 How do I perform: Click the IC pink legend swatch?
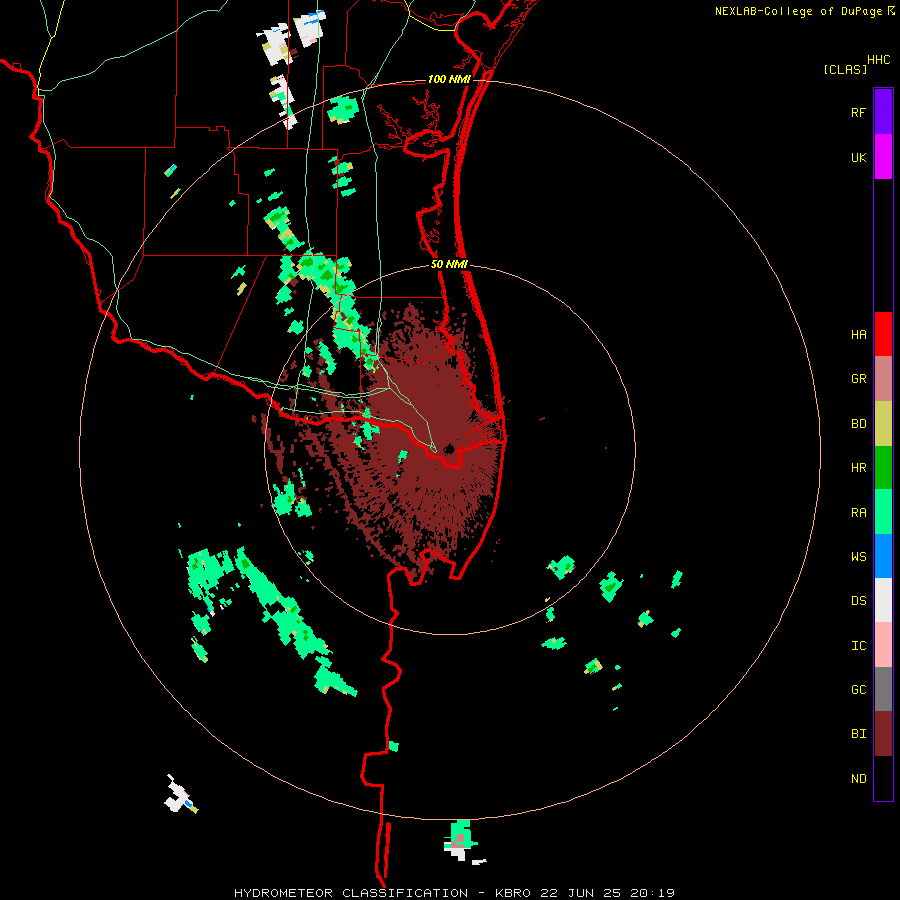(883, 645)
